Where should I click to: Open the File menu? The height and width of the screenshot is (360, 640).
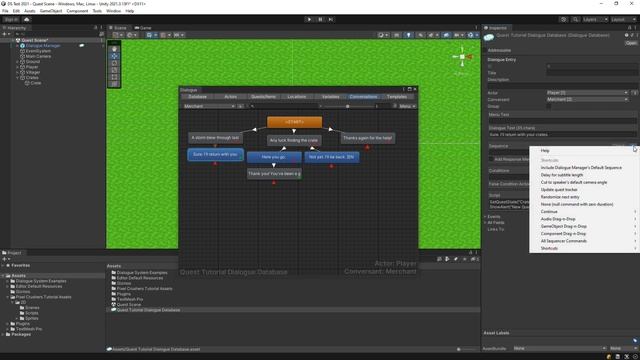click(x=5, y=11)
